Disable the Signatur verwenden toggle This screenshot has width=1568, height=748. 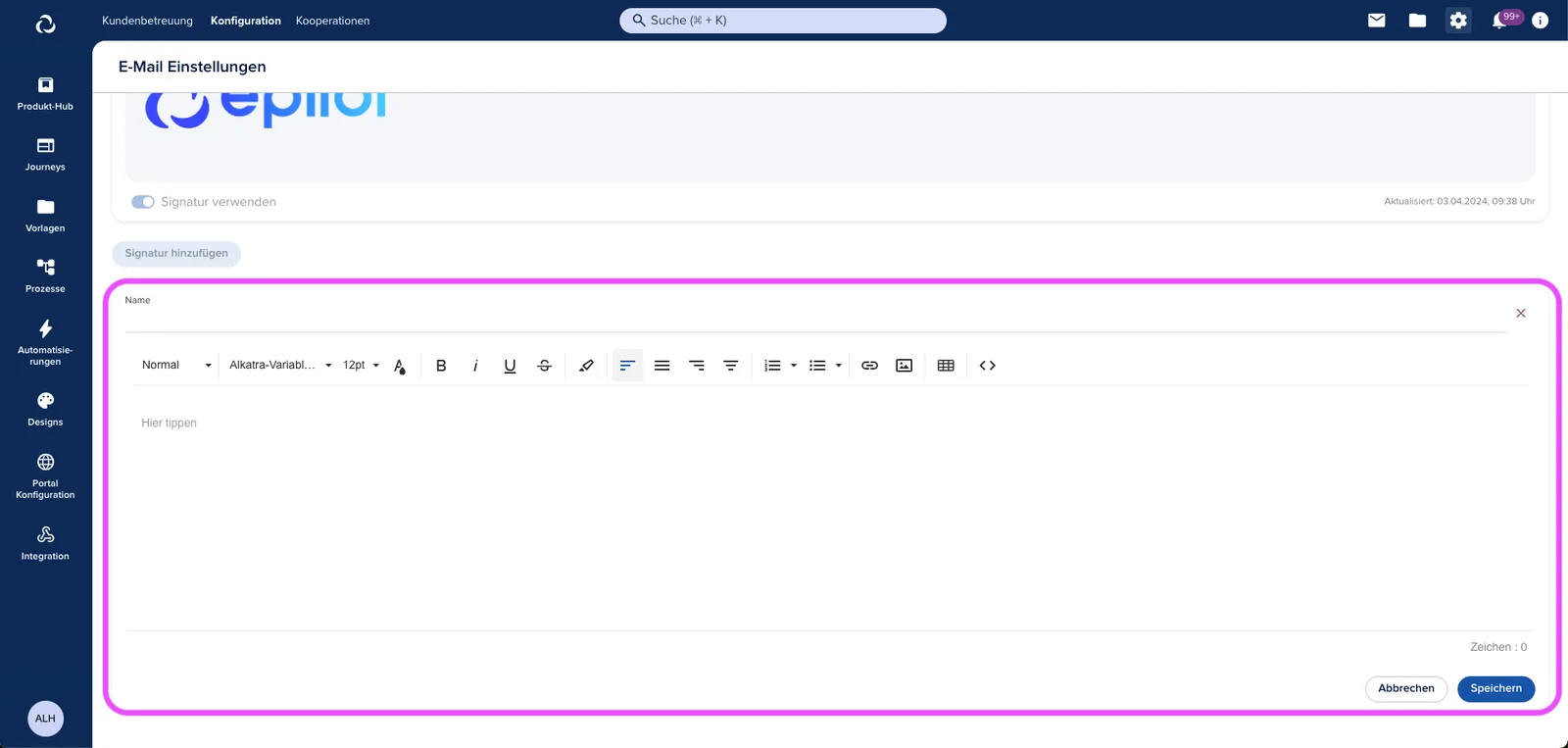pos(143,202)
